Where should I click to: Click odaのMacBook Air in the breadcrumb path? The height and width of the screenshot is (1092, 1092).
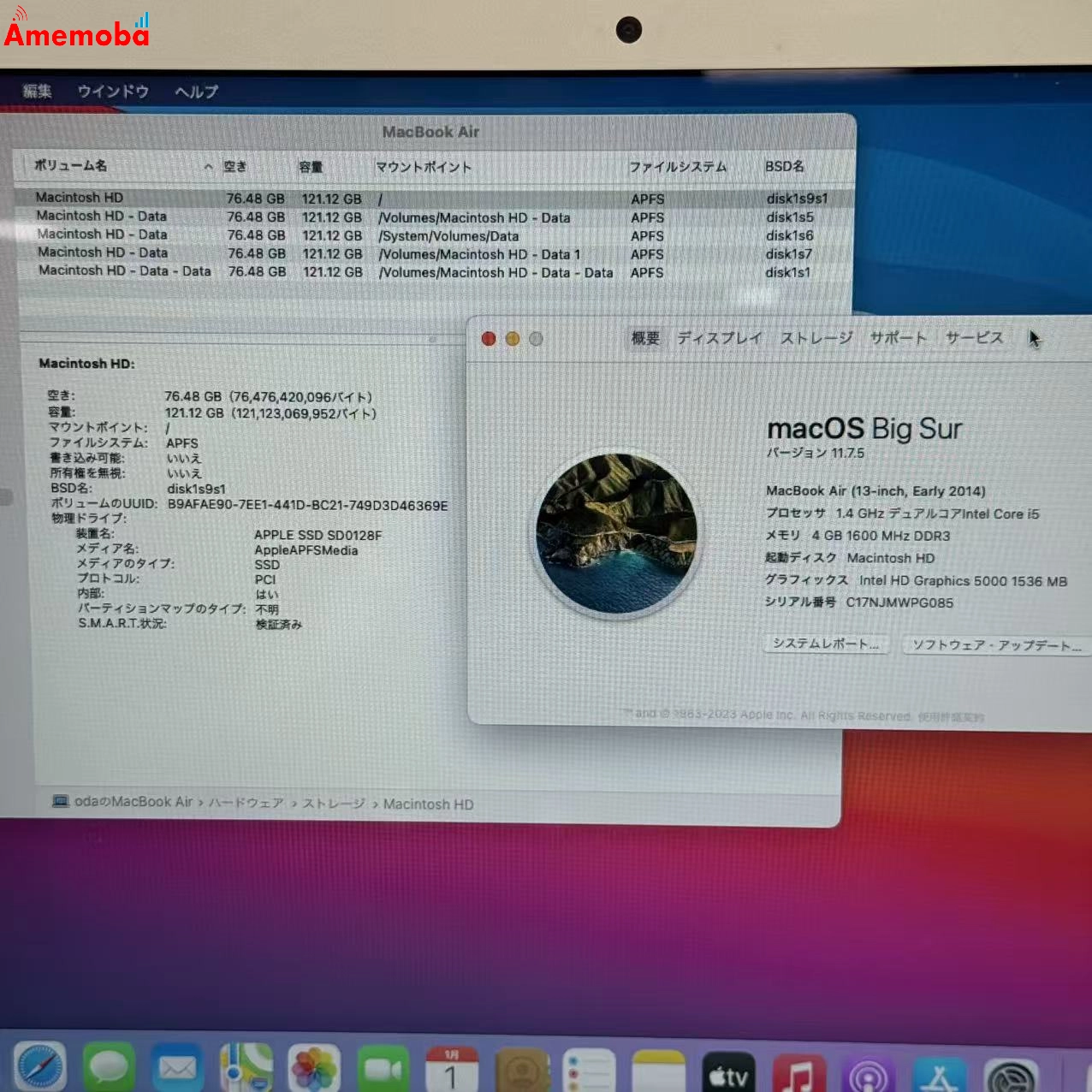pos(132,803)
